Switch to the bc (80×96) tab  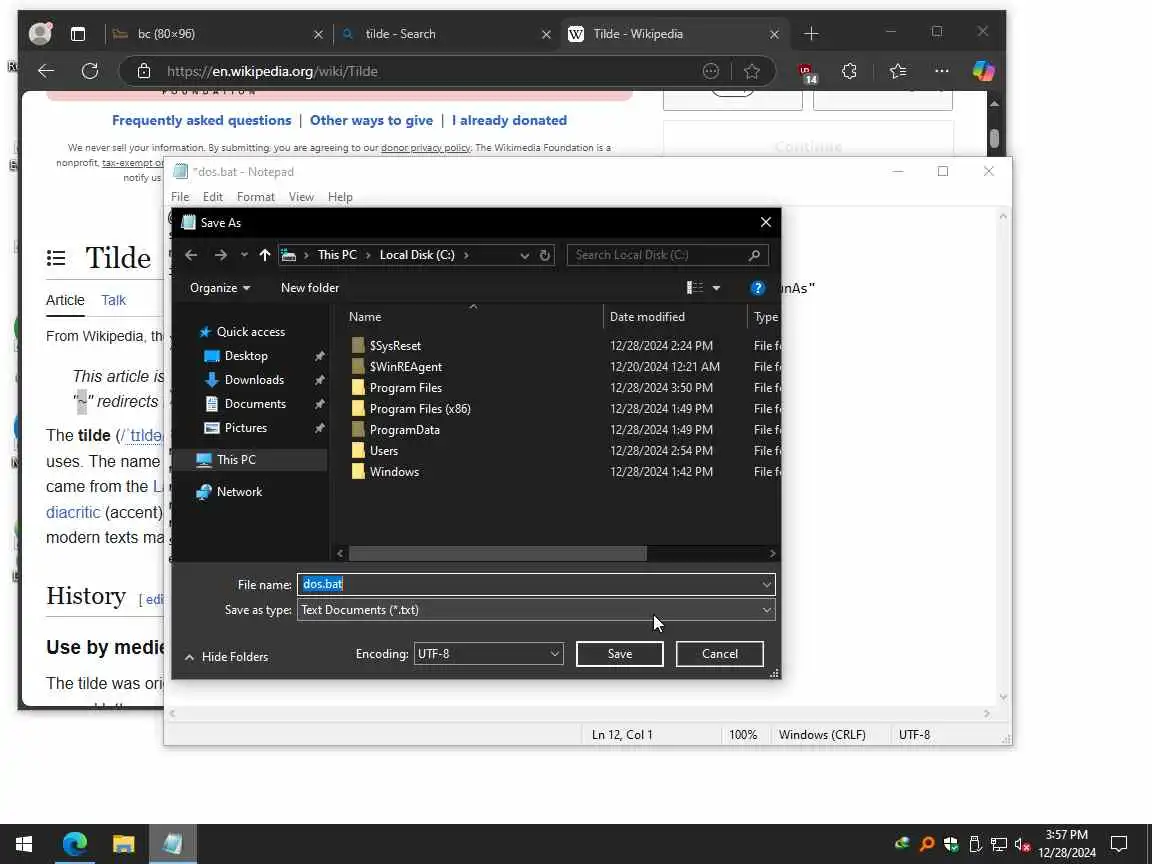coord(217,34)
